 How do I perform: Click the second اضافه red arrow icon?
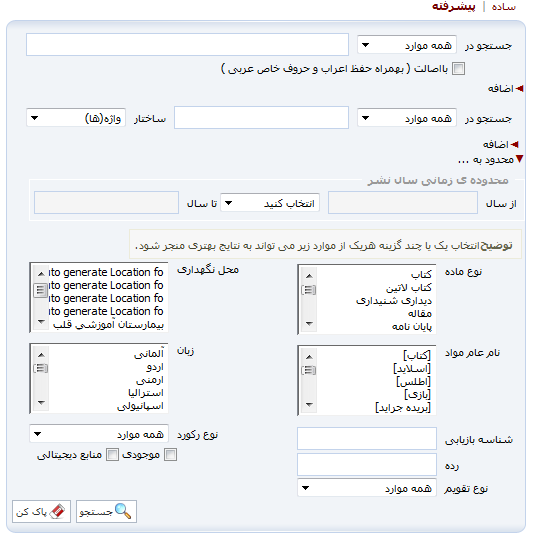pos(515,144)
